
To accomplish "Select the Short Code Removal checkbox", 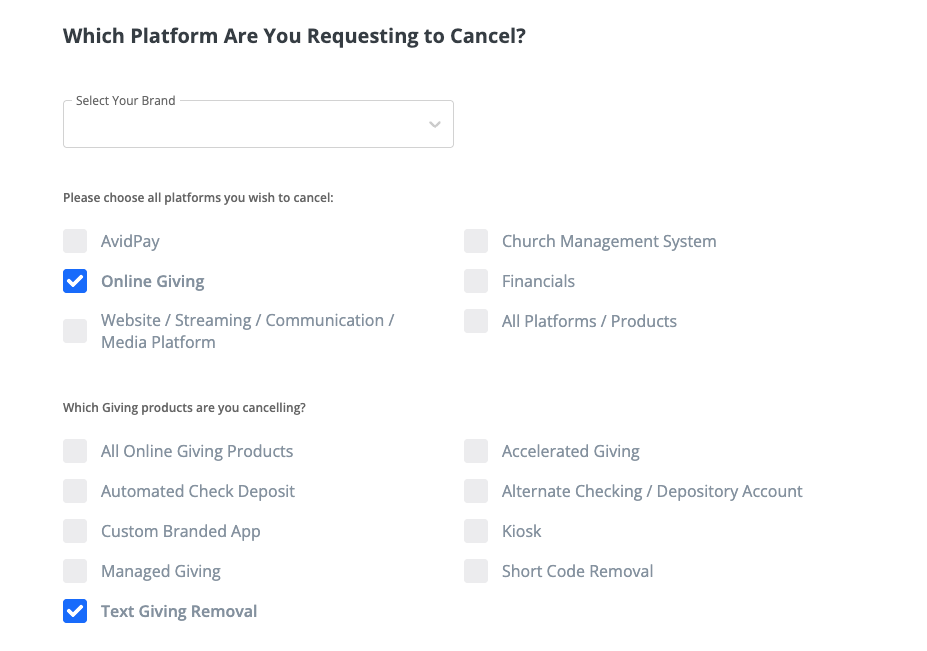I will click(476, 571).
